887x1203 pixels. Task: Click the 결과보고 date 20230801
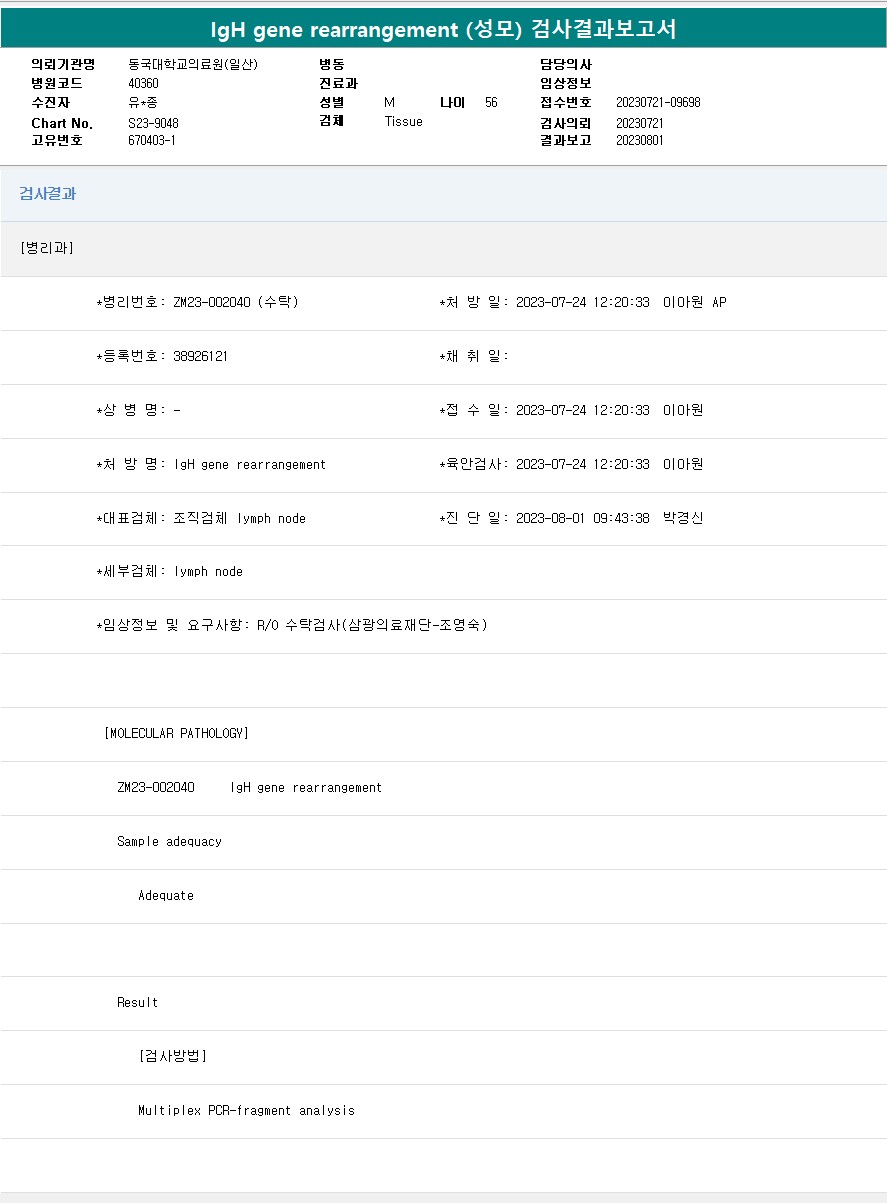coord(640,140)
